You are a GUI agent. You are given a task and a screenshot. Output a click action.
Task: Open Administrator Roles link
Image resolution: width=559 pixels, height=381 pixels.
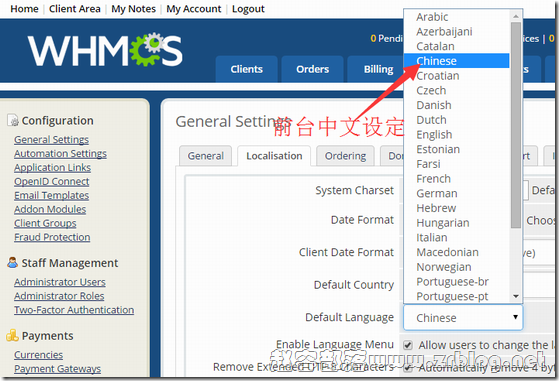(59, 295)
